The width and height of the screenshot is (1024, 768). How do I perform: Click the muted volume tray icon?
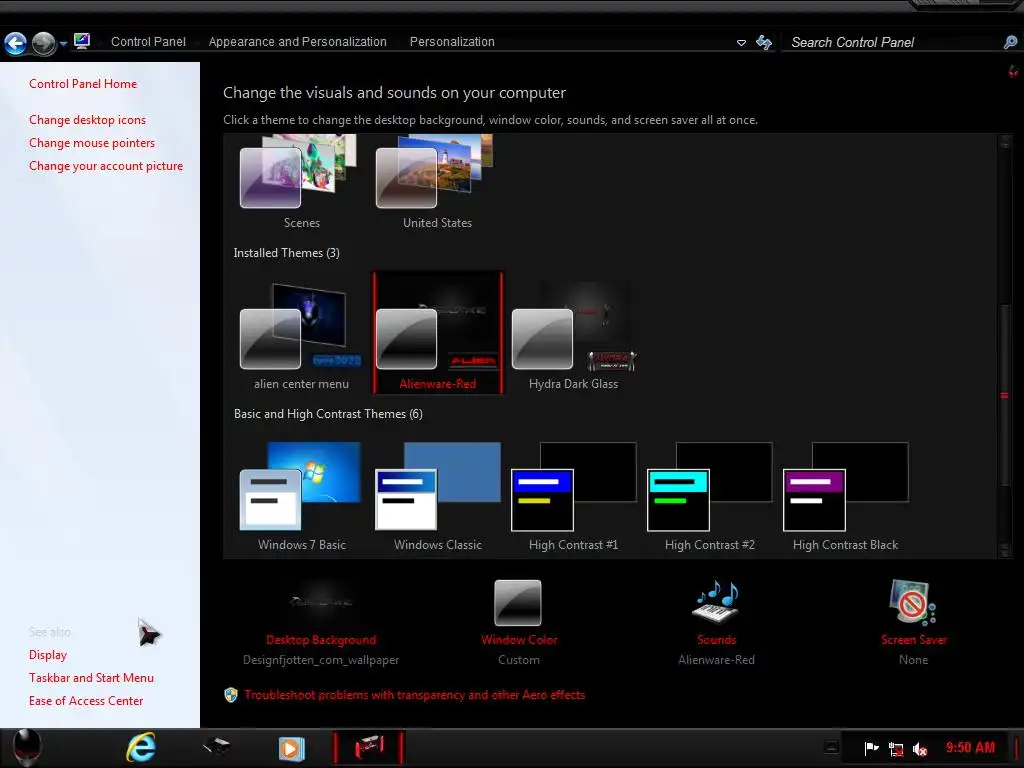[x=920, y=749]
